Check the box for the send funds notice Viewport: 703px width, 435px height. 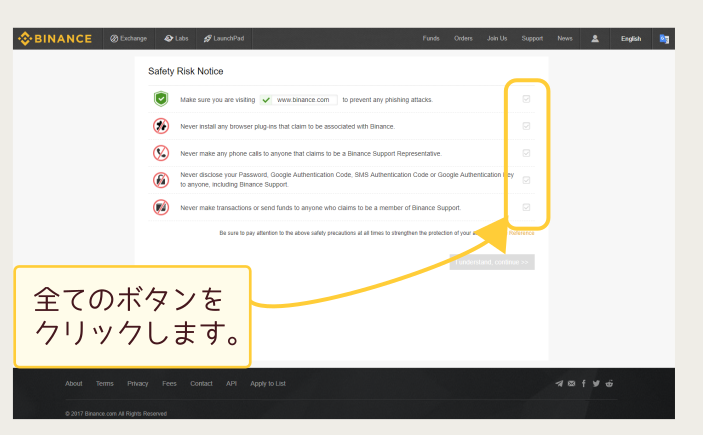526,207
